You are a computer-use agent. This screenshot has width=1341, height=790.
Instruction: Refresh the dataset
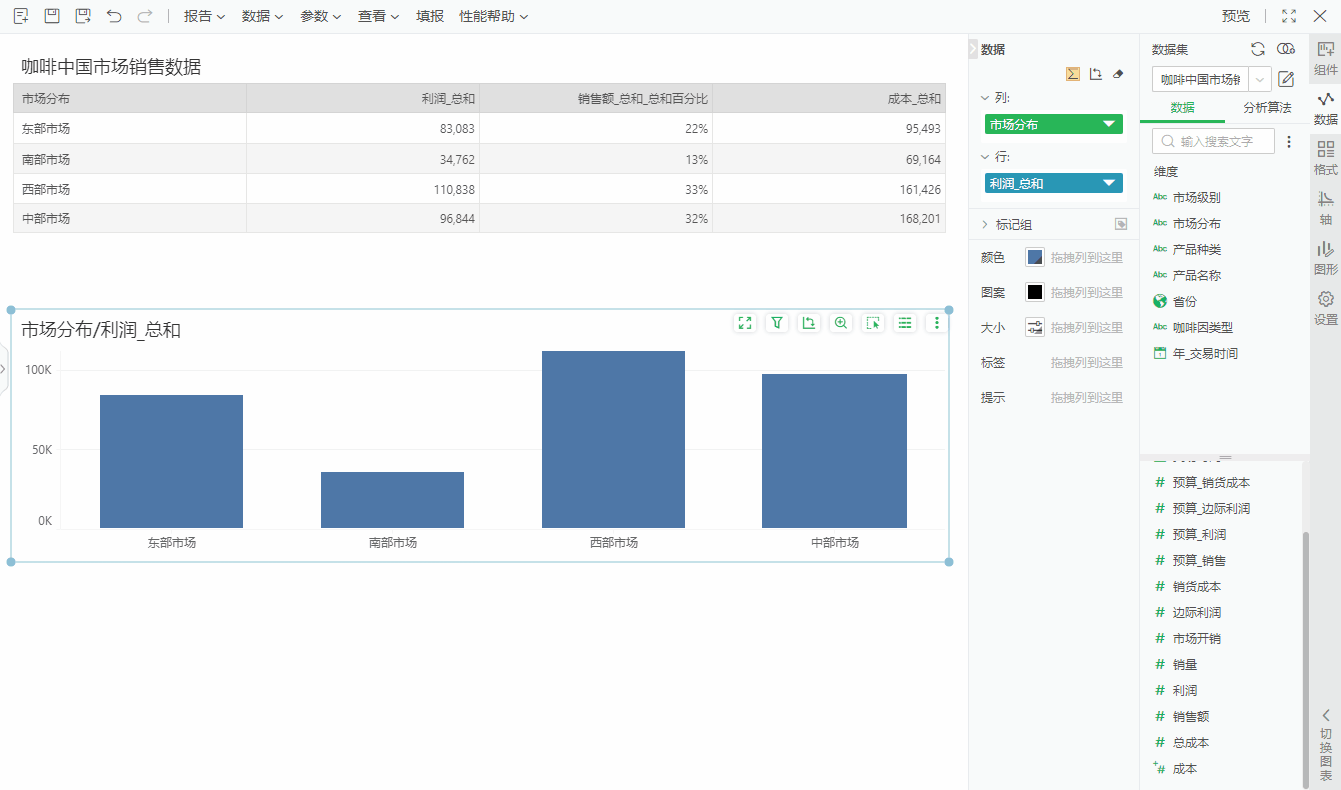[1258, 49]
